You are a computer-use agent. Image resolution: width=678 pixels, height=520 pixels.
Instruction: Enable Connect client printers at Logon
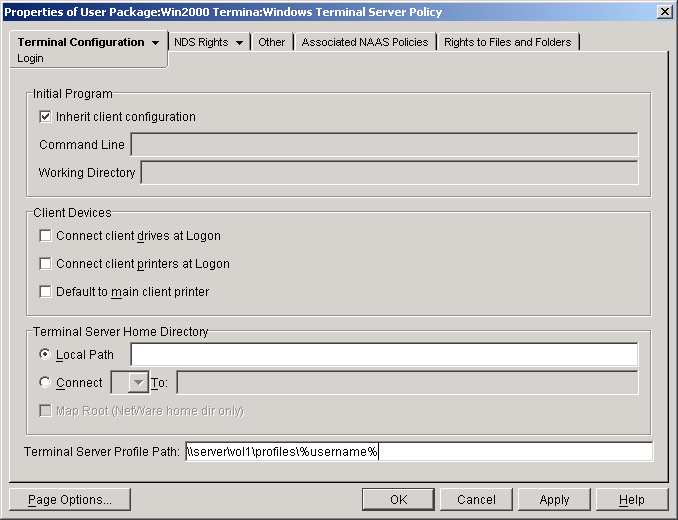click(45, 264)
